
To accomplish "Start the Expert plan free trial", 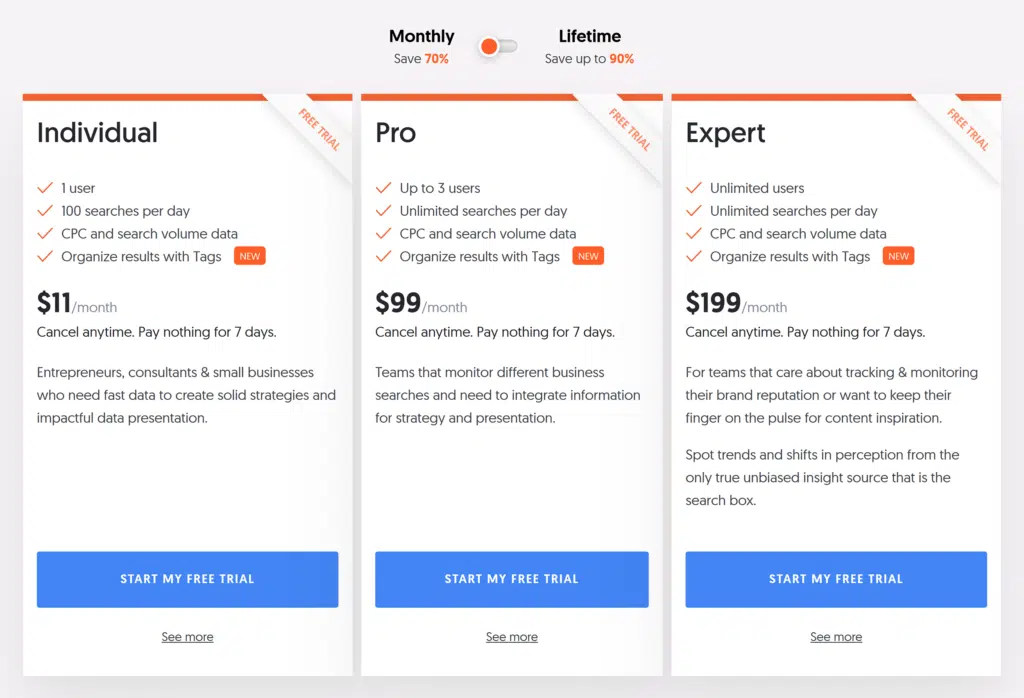I will coord(835,579).
